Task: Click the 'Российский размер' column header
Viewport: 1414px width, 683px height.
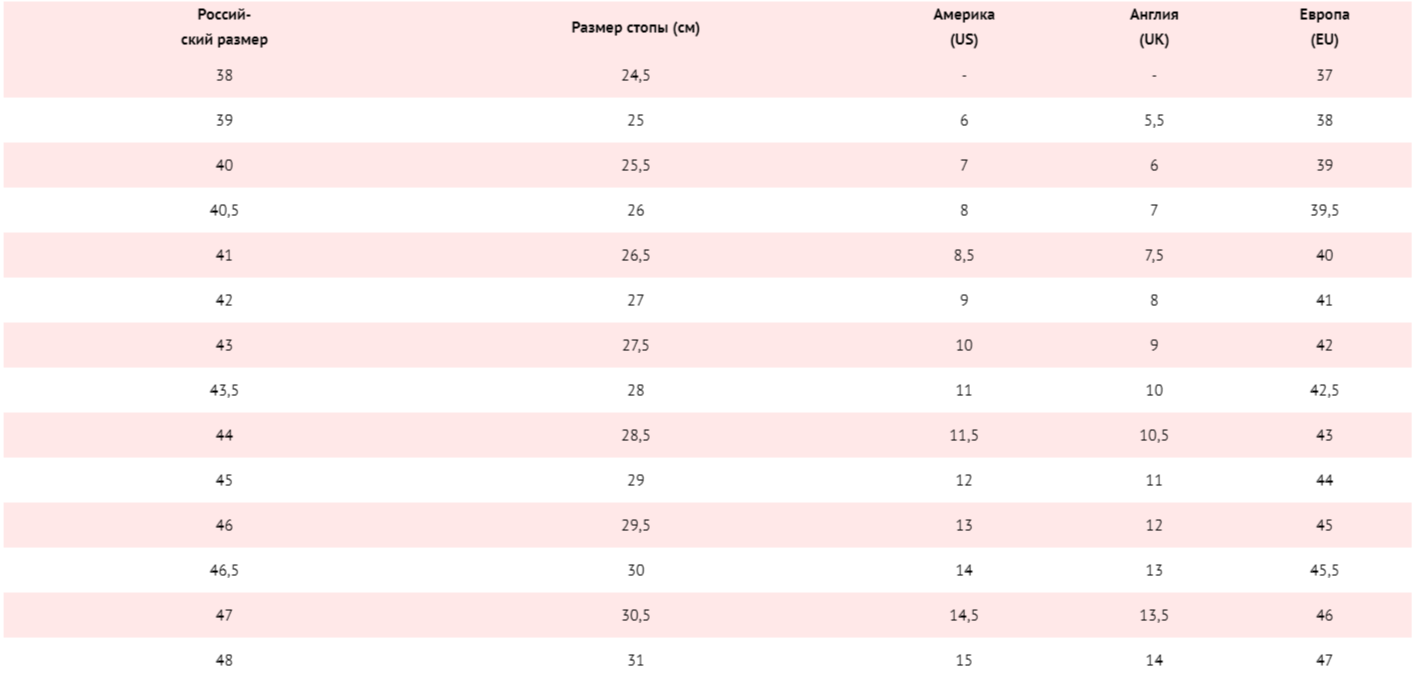Action: [224, 28]
